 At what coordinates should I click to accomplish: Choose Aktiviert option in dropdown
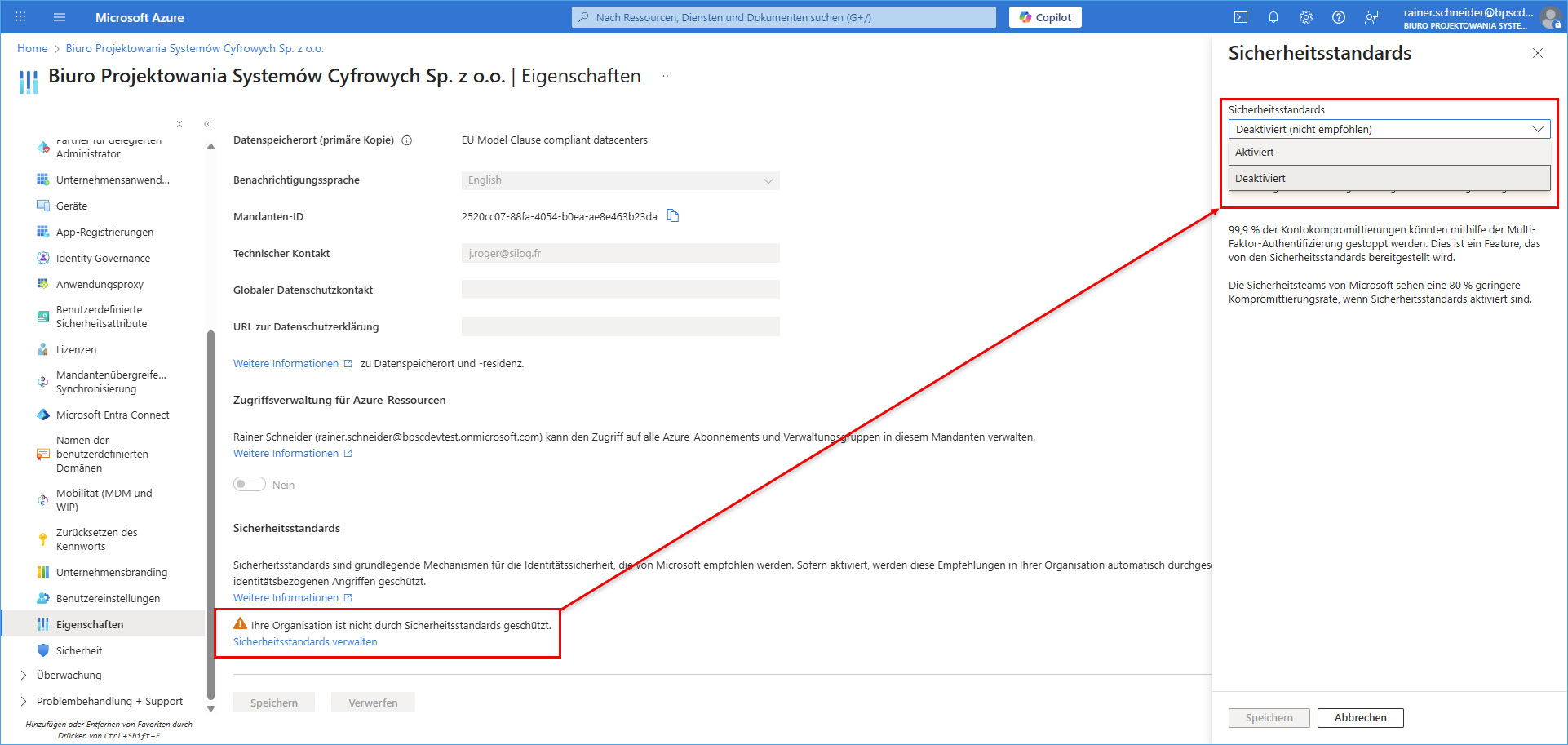point(1389,152)
